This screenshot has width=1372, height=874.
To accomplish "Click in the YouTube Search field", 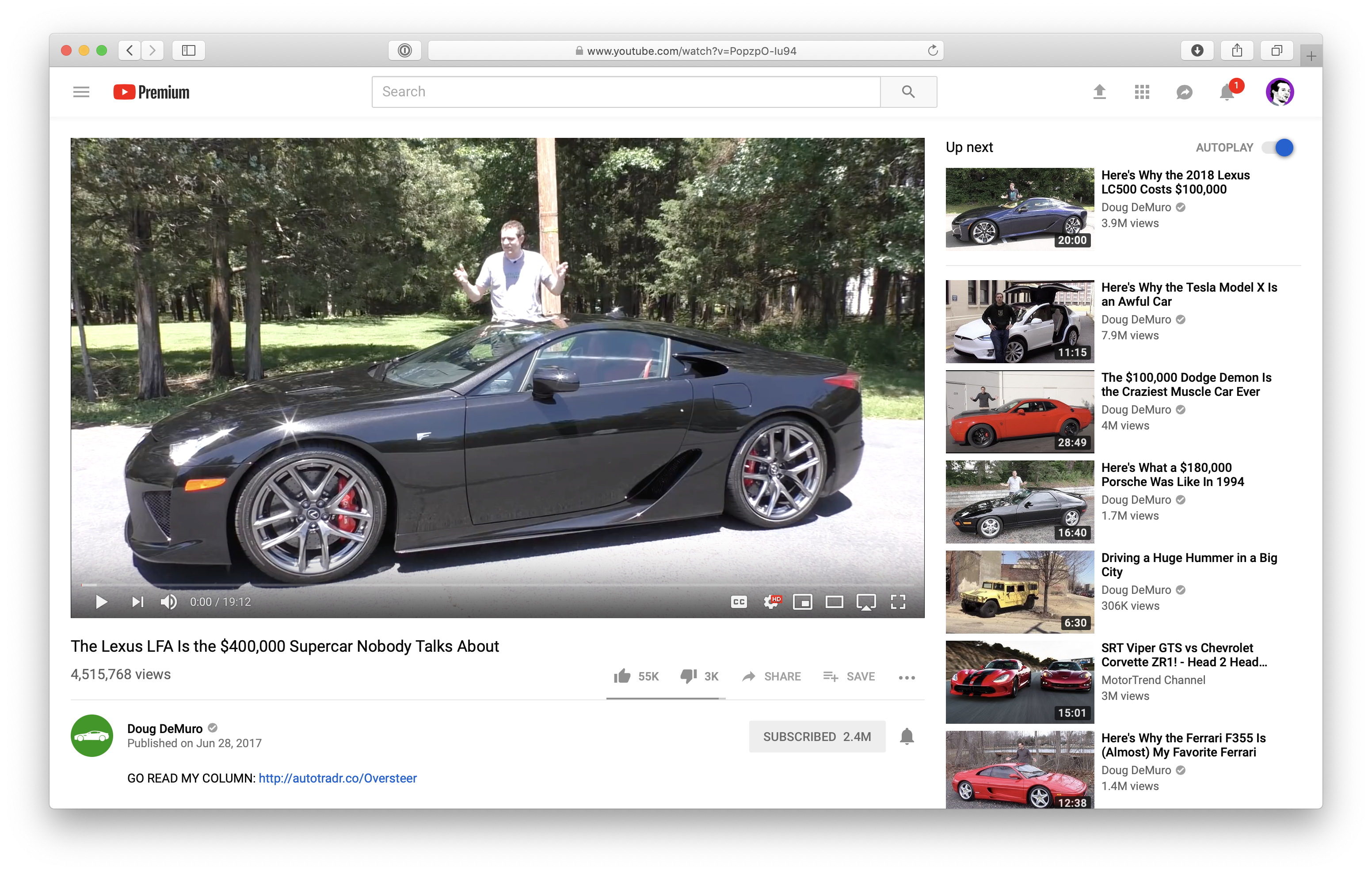I will click(626, 92).
